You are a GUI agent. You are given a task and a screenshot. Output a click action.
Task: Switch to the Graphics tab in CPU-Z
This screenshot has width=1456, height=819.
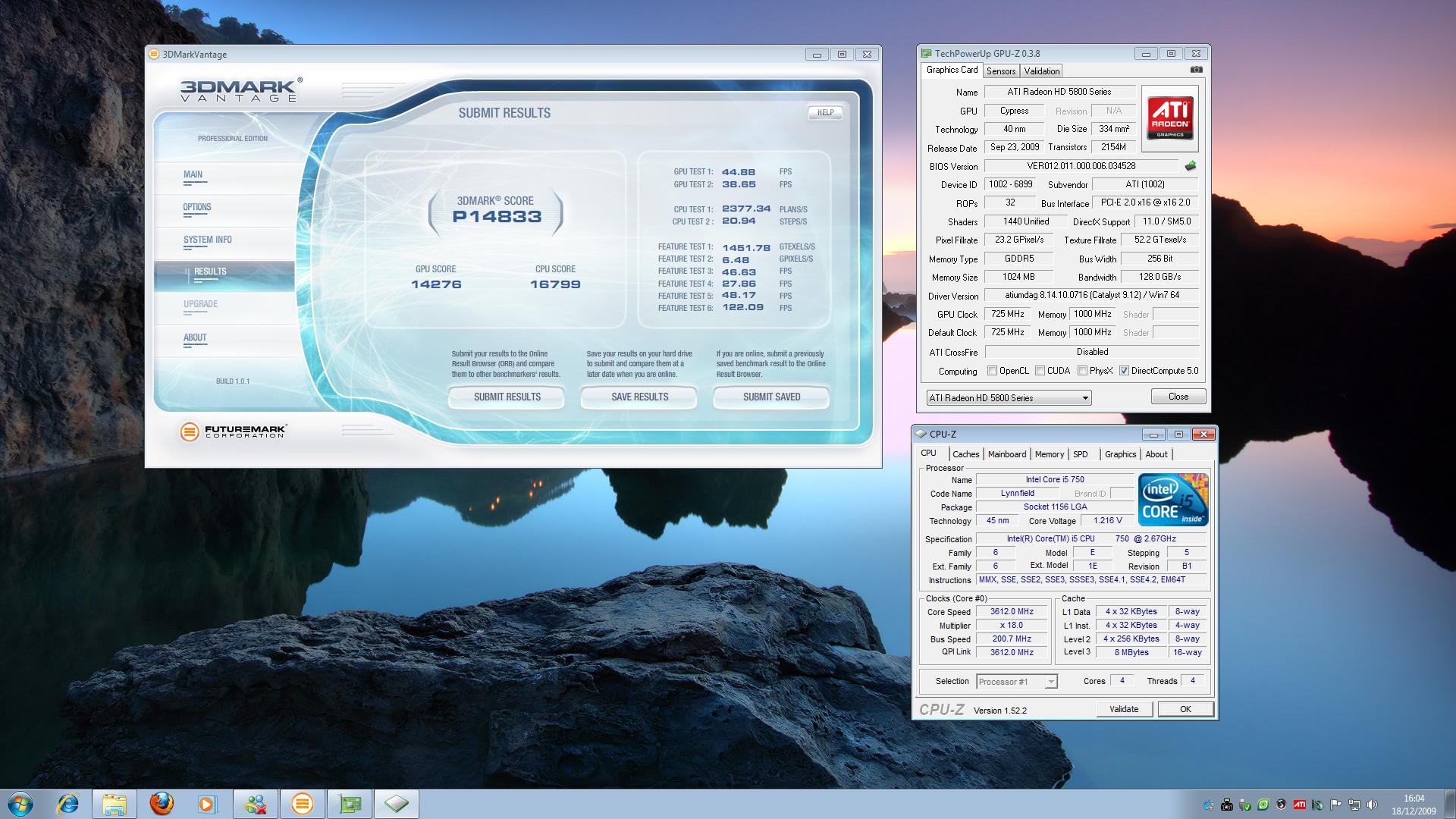1120,454
